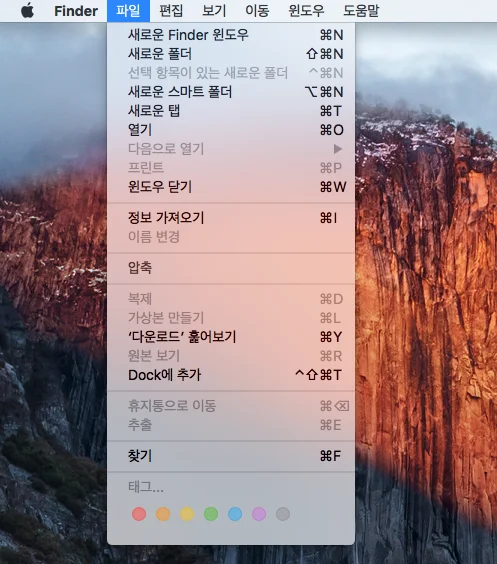Image resolution: width=497 pixels, height=564 pixels.
Task: Apply the blue tag color
Action: 235,514
